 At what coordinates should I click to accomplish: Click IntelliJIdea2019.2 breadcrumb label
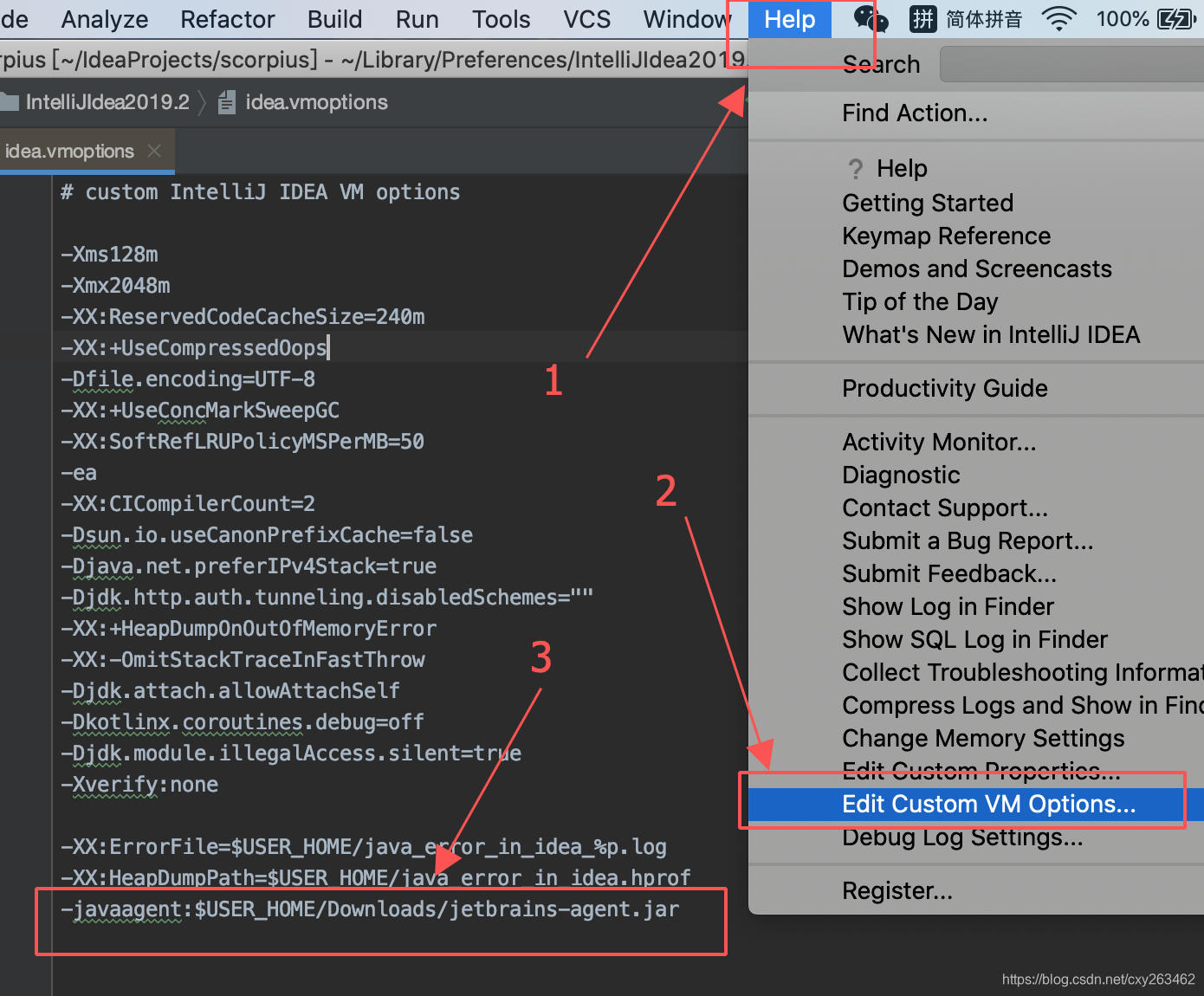(107, 102)
